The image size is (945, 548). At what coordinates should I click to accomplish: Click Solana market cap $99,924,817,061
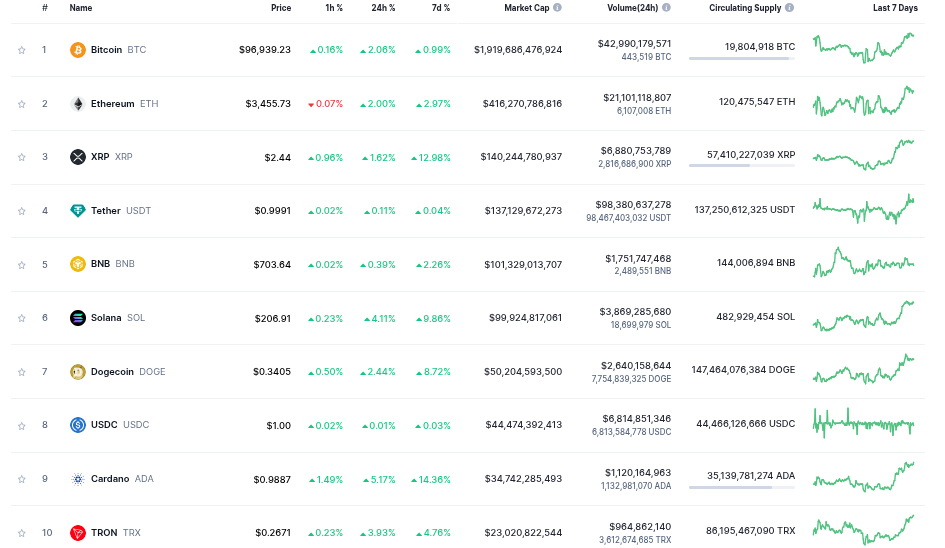[526, 318]
